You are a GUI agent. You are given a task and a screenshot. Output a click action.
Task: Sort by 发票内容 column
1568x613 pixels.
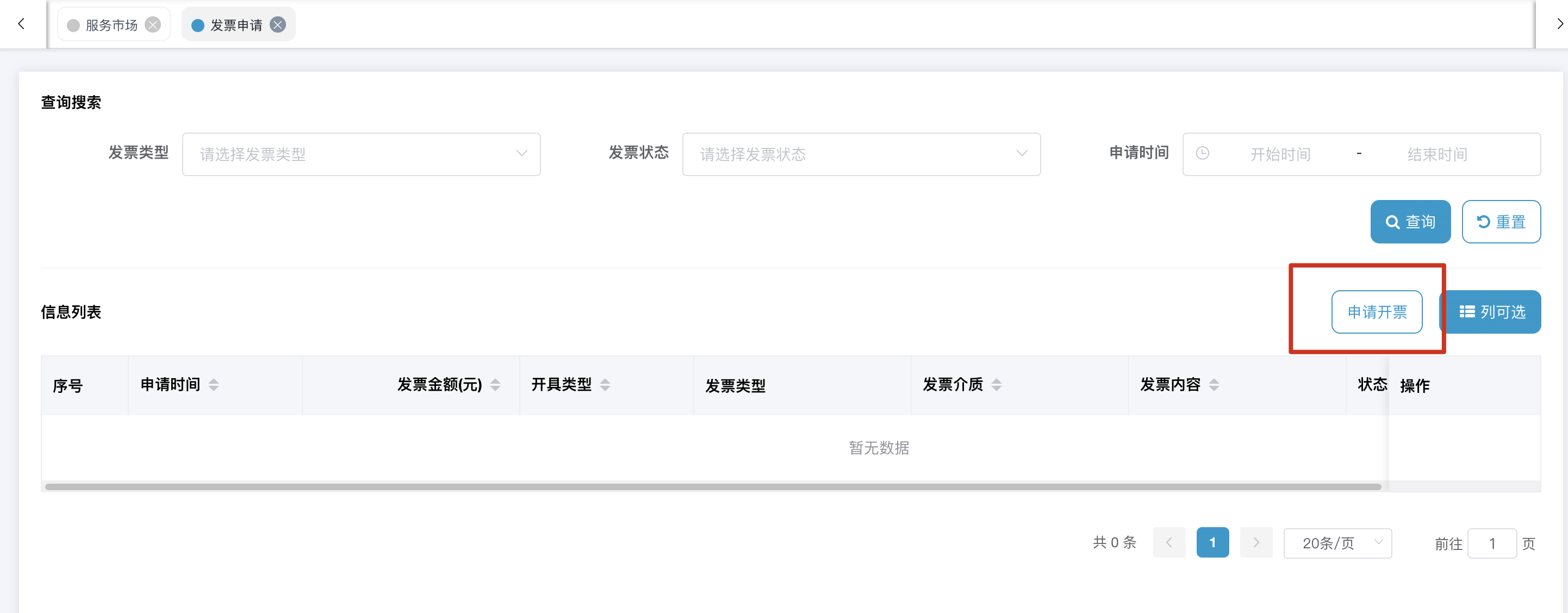[1214, 385]
